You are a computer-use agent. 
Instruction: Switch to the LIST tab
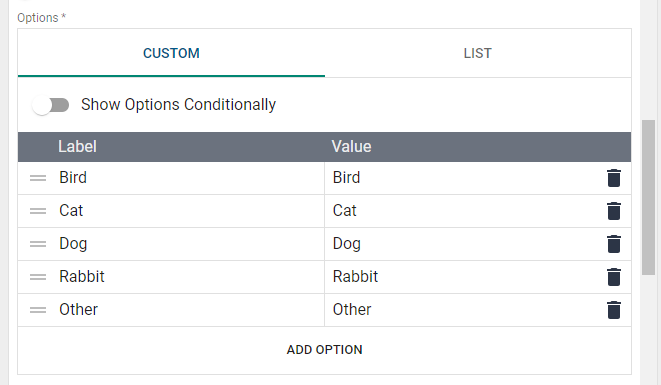[x=478, y=53]
